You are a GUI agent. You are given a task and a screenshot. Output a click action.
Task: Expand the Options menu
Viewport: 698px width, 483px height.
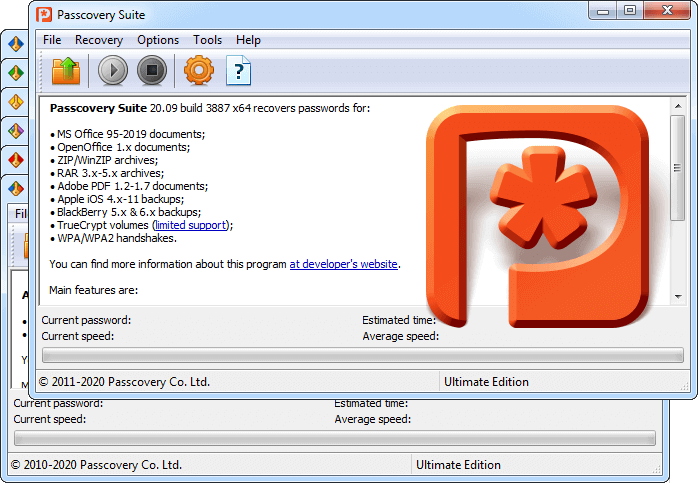tap(158, 40)
